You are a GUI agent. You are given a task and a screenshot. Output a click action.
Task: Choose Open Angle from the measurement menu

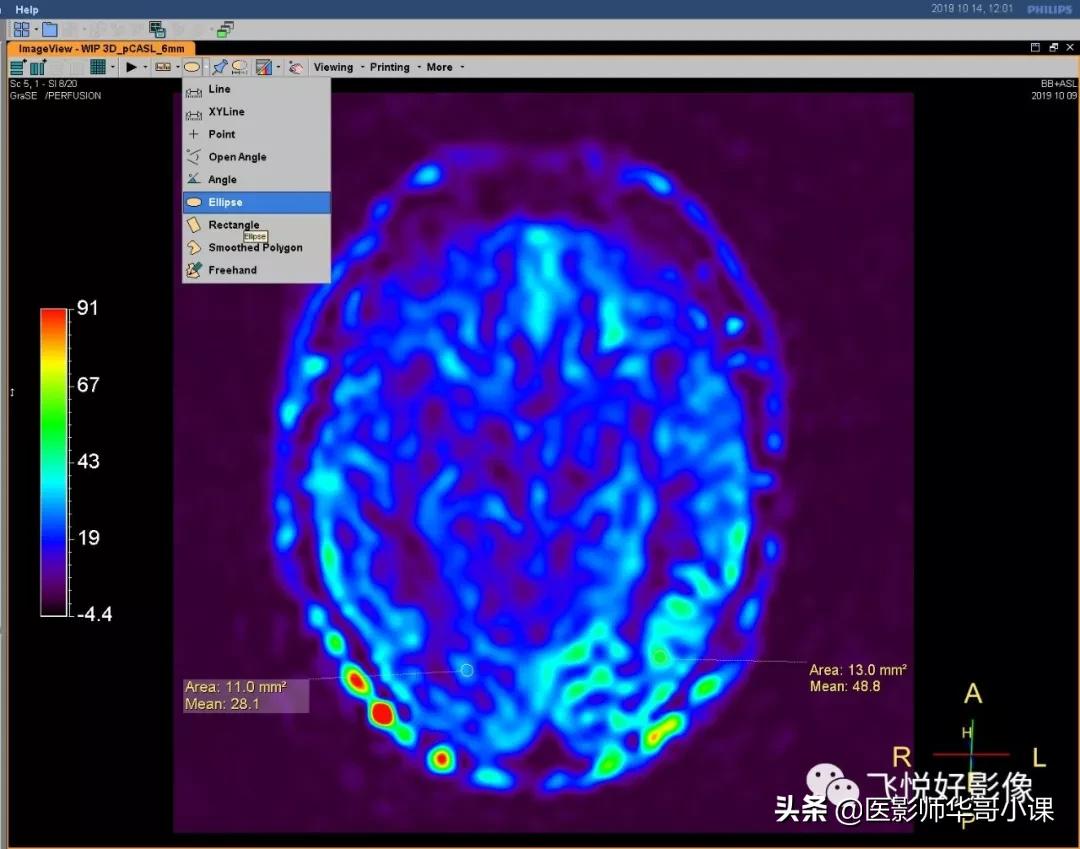pyautogui.click(x=256, y=157)
